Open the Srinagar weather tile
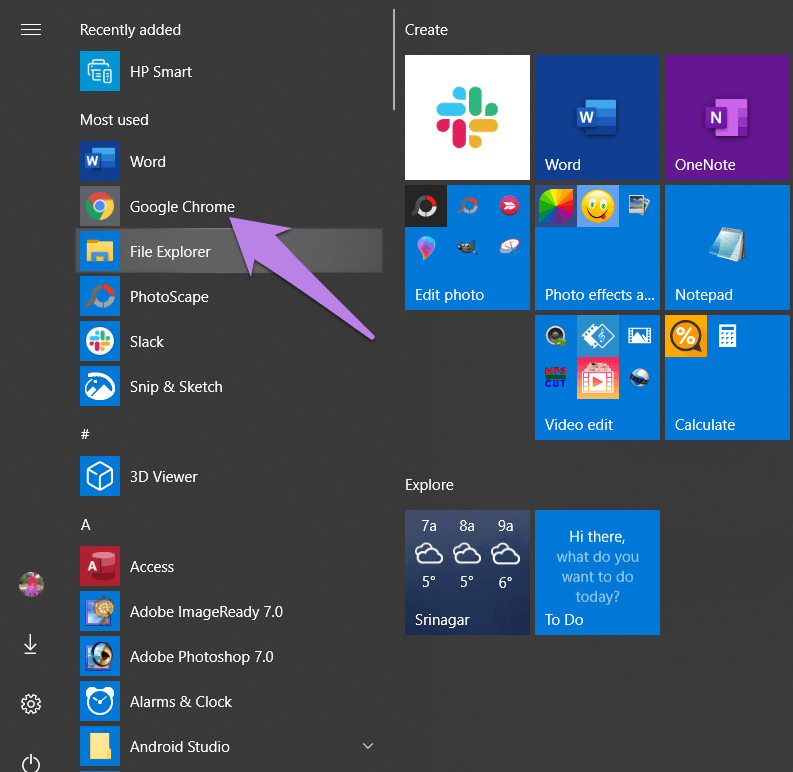The height and width of the screenshot is (772, 793). coord(467,572)
